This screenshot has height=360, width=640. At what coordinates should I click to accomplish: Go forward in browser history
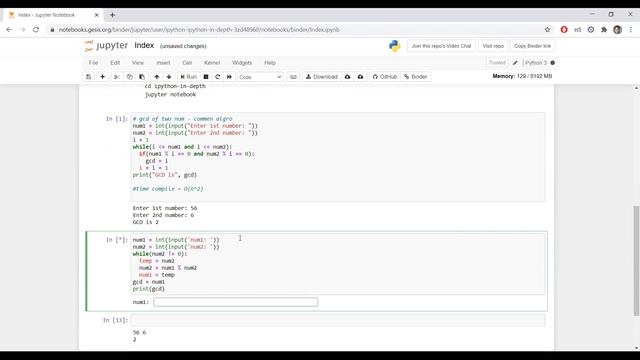(x=22, y=29)
